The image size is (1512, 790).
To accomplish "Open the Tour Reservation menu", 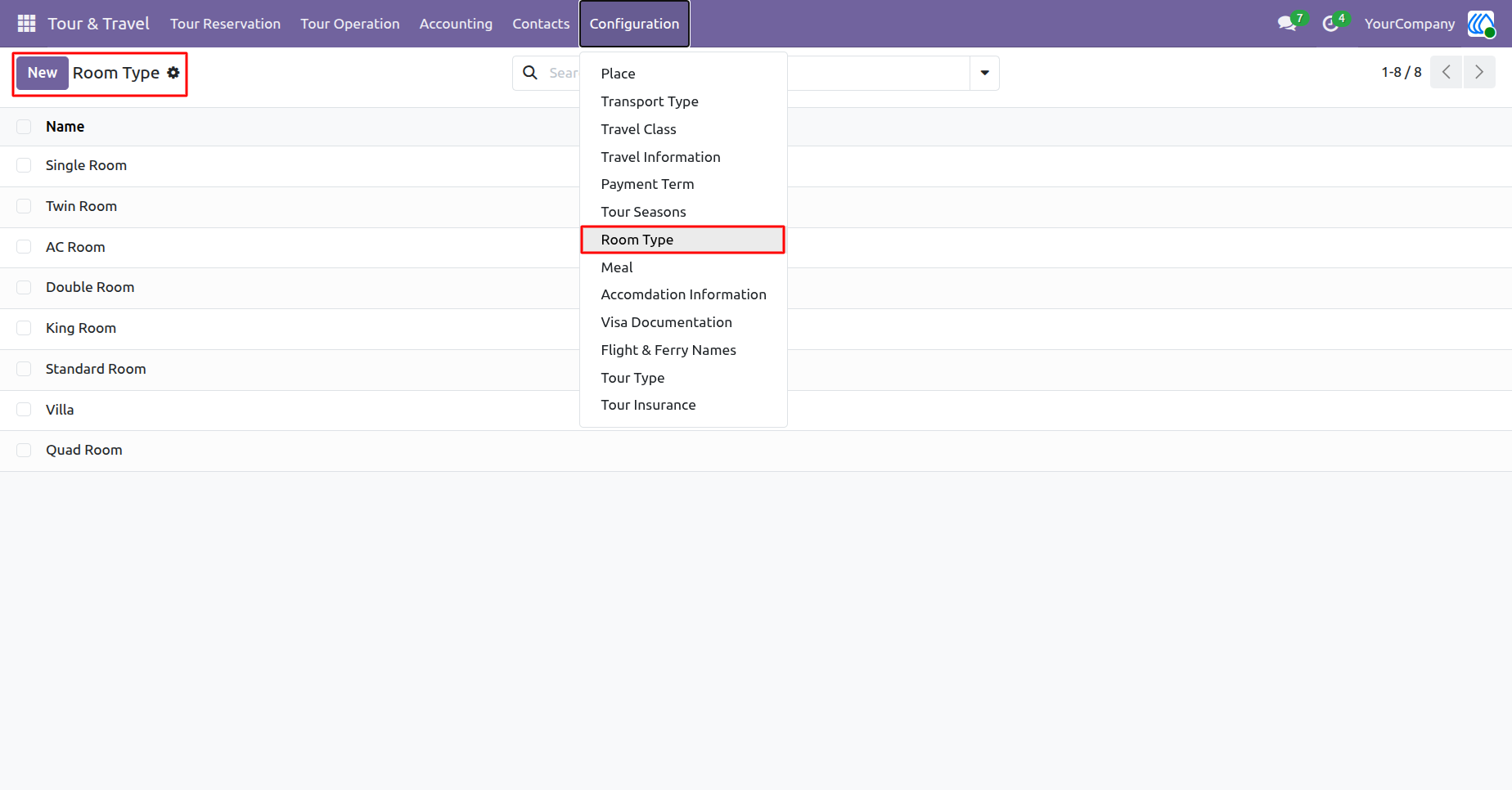I will pyautogui.click(x=225, y=24).
